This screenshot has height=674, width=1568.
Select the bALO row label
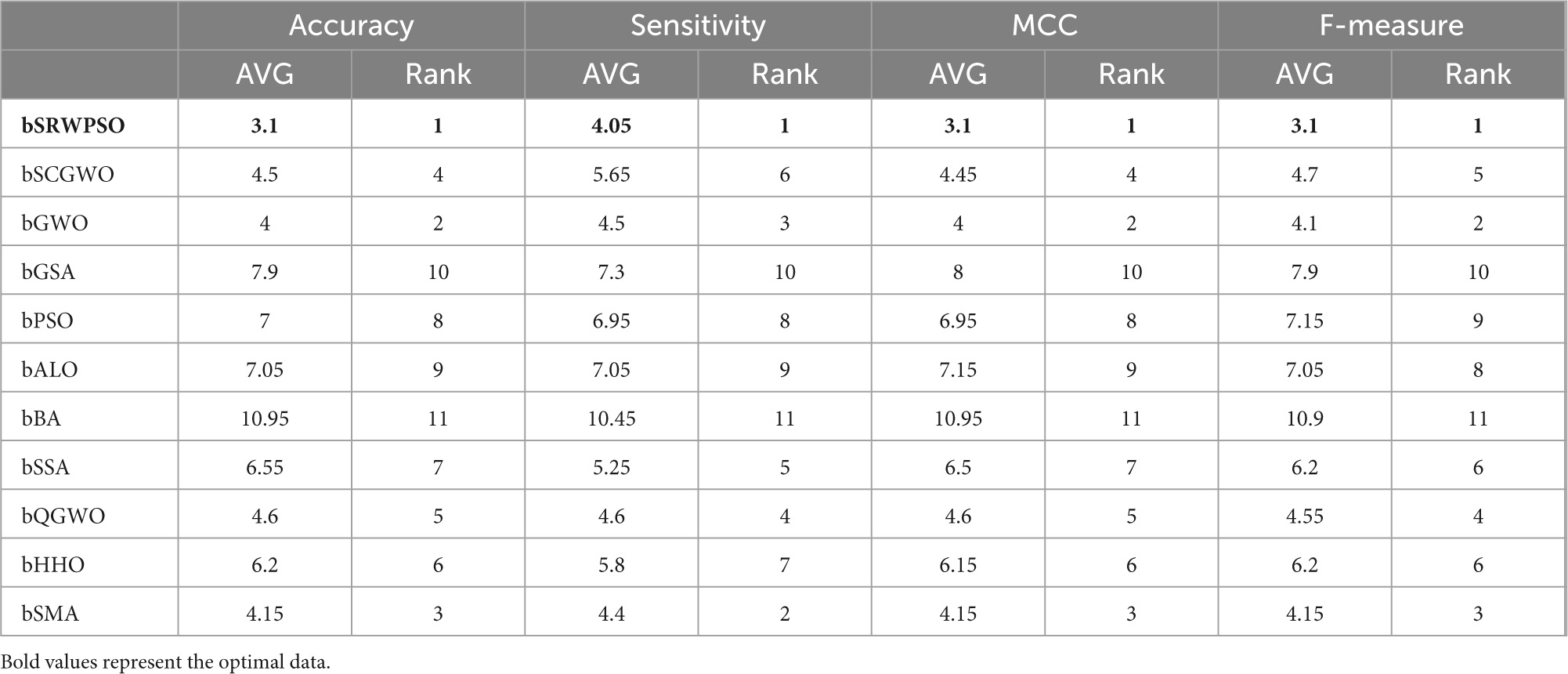click(50, 370)
